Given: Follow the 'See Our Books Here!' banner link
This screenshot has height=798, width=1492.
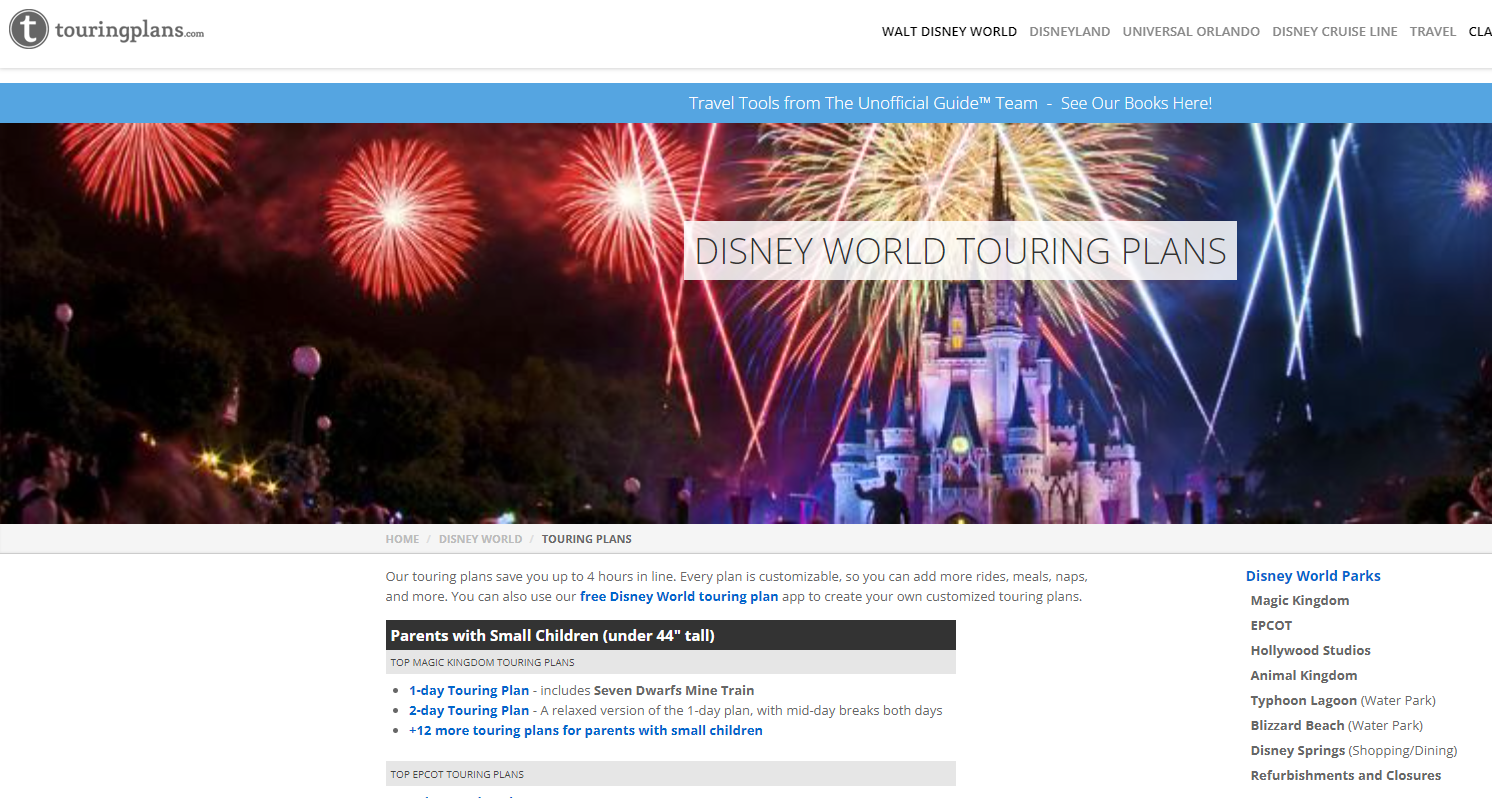Looking at the screenshot, I should (1136, 103).
